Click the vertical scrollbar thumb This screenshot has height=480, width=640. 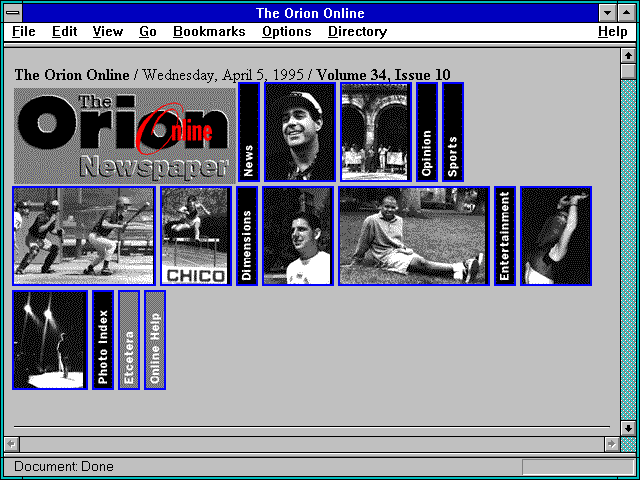628,71
